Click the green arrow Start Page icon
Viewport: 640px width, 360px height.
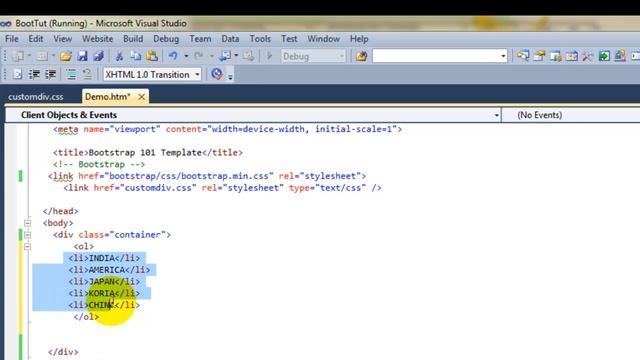[x=604, y=56]
